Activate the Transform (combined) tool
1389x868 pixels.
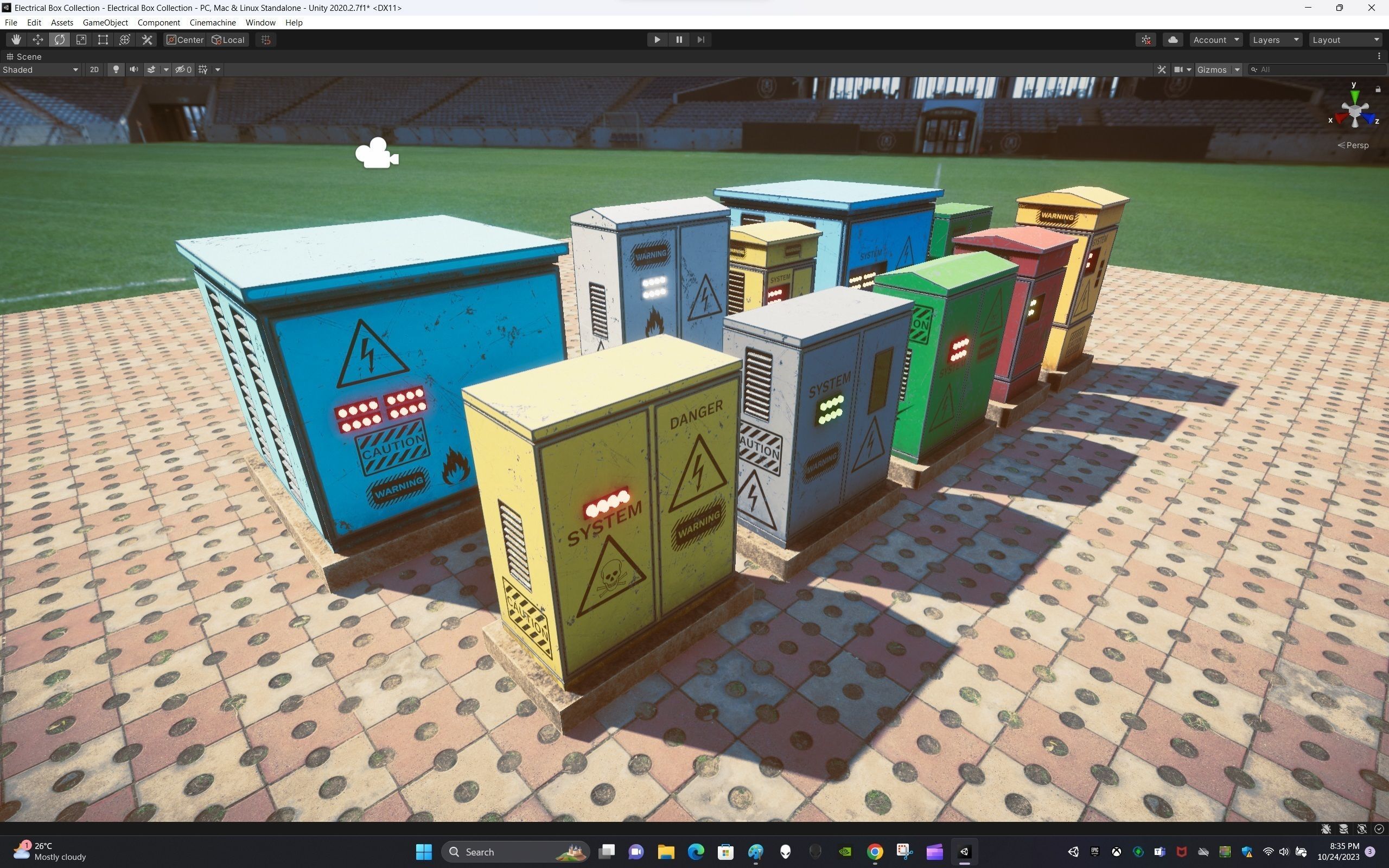tap(125, 39)
